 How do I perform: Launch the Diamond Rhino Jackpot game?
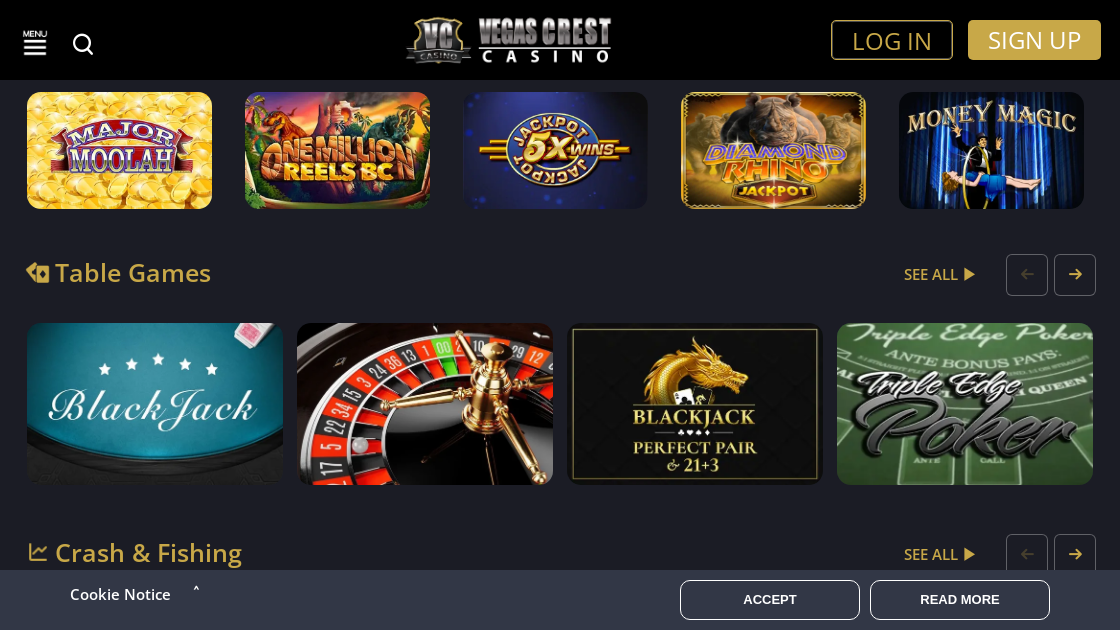tap(773, 150)
